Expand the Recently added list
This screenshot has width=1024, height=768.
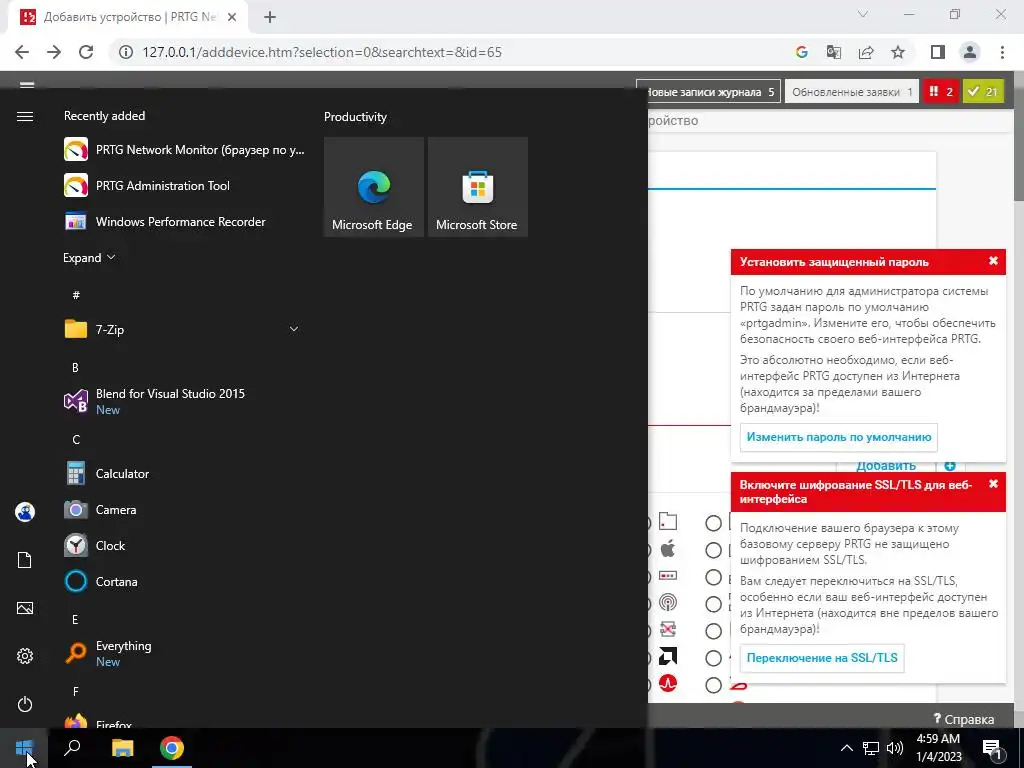click(89, 257)
